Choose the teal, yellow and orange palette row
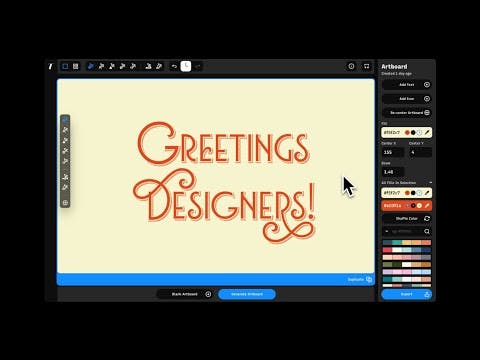 tap(407, 243)
